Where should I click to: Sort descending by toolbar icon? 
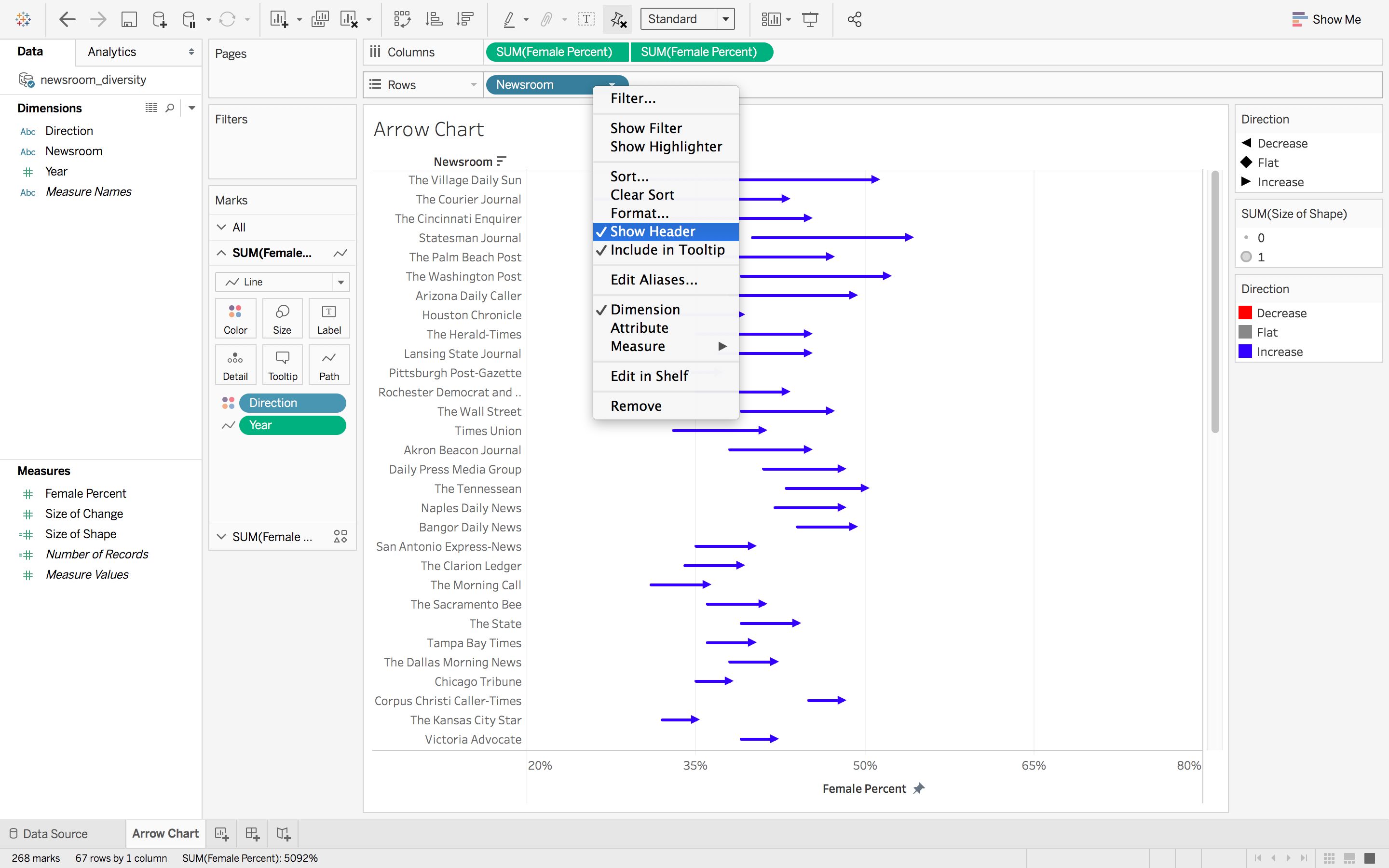pos(464,19)
